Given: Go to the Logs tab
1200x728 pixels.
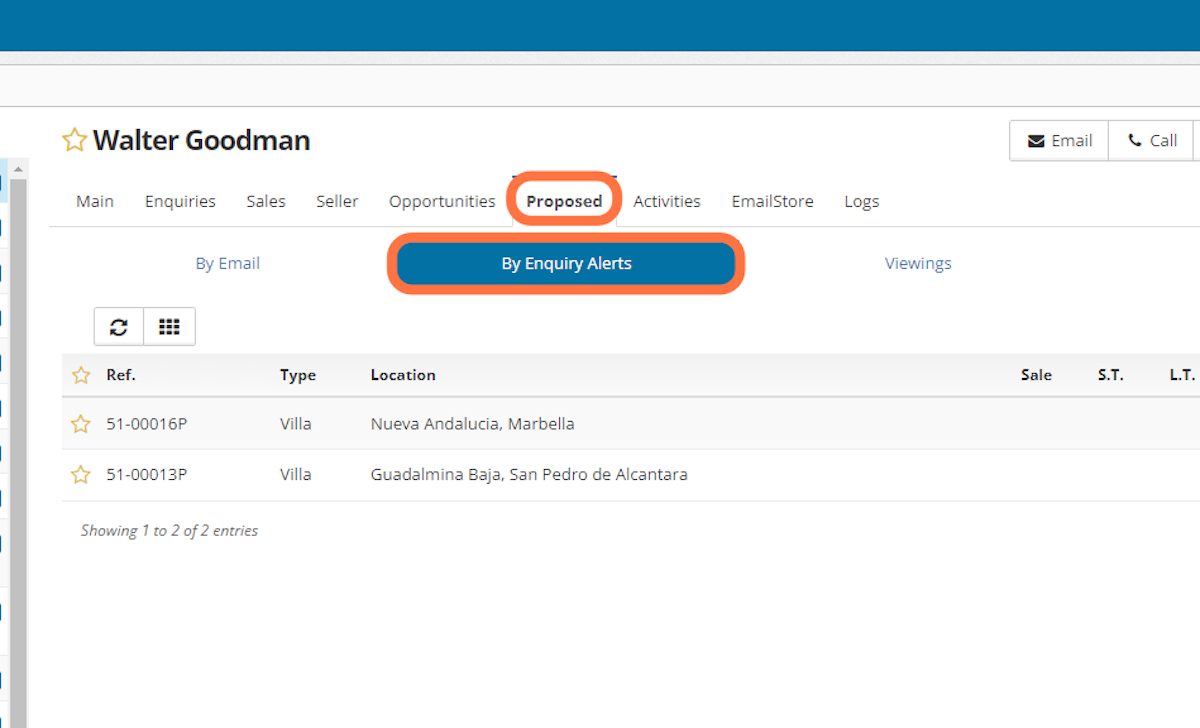Looking at the screenshot, I should [861, 201].
